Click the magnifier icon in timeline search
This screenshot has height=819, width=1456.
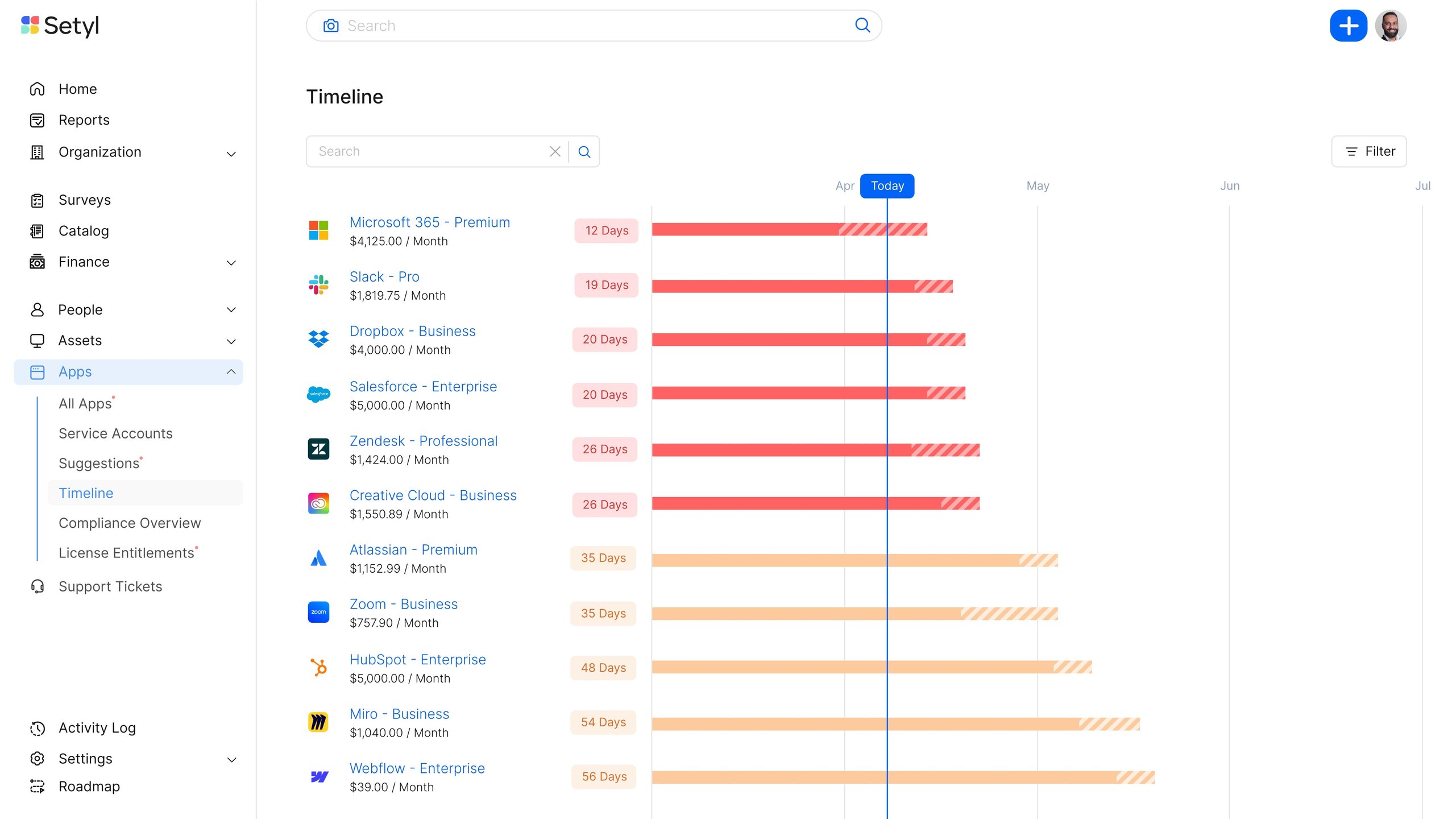click(x=584, y=151)
